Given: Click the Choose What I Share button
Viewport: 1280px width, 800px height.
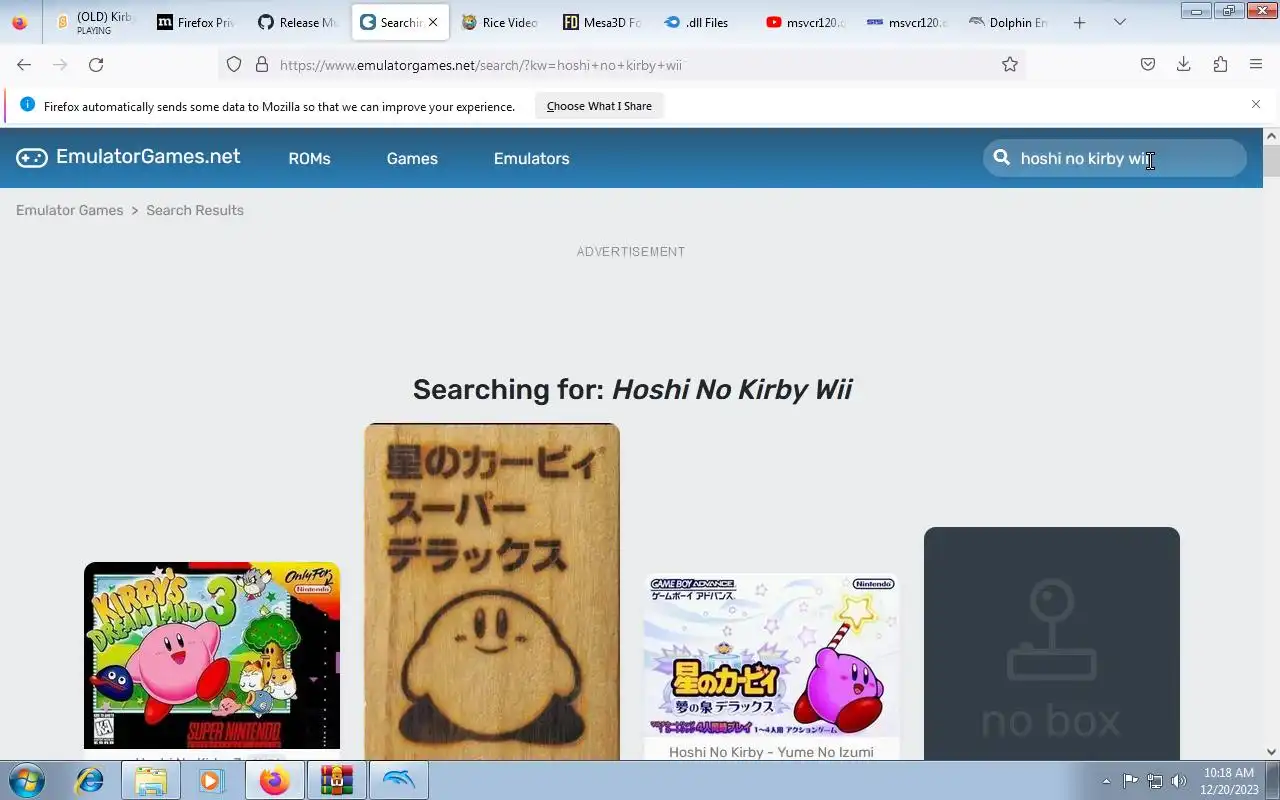Looking at the screenshot, I should pyautogui.click(x=599, y=106).
